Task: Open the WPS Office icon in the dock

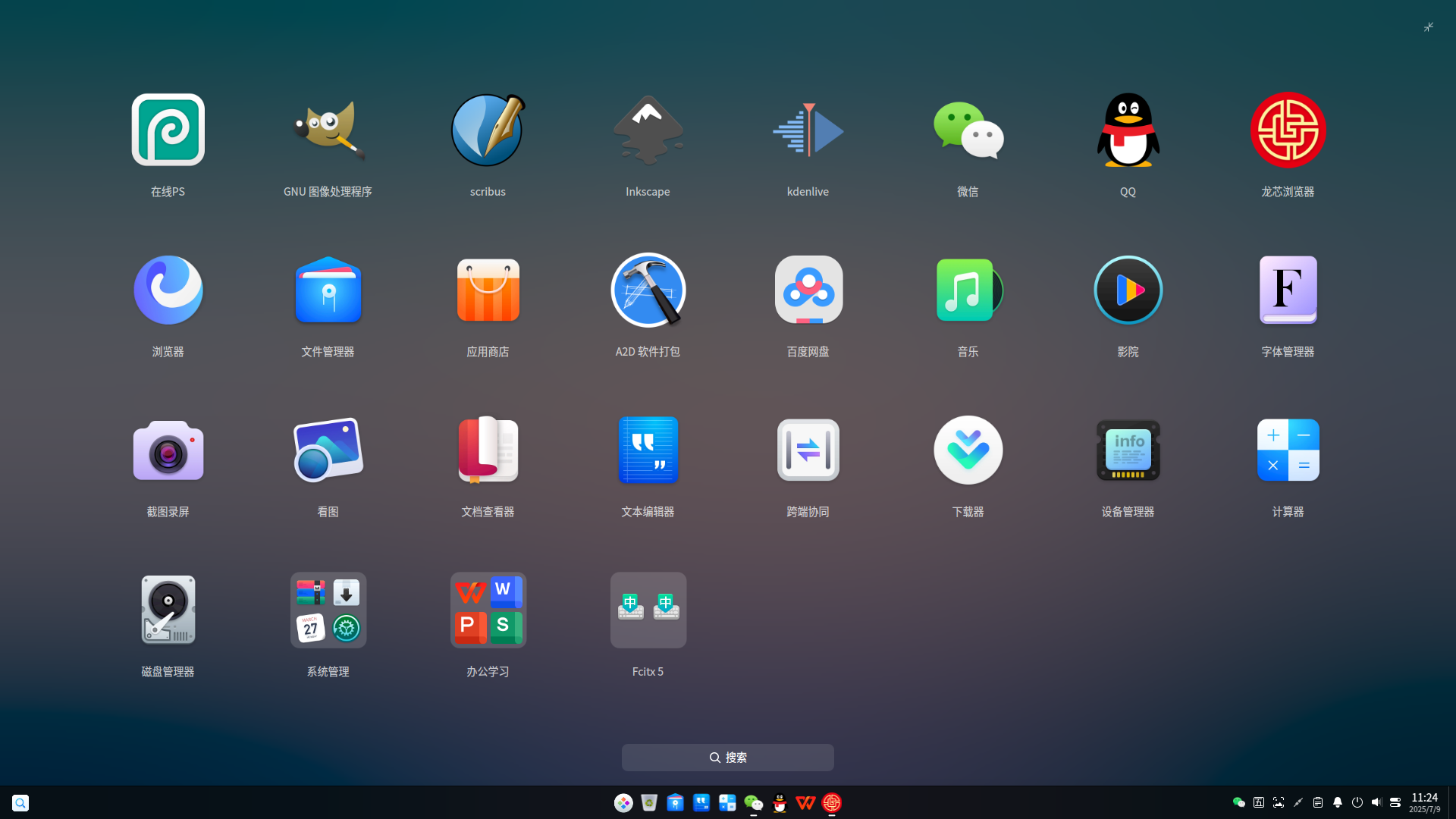Action: [805, 803]
